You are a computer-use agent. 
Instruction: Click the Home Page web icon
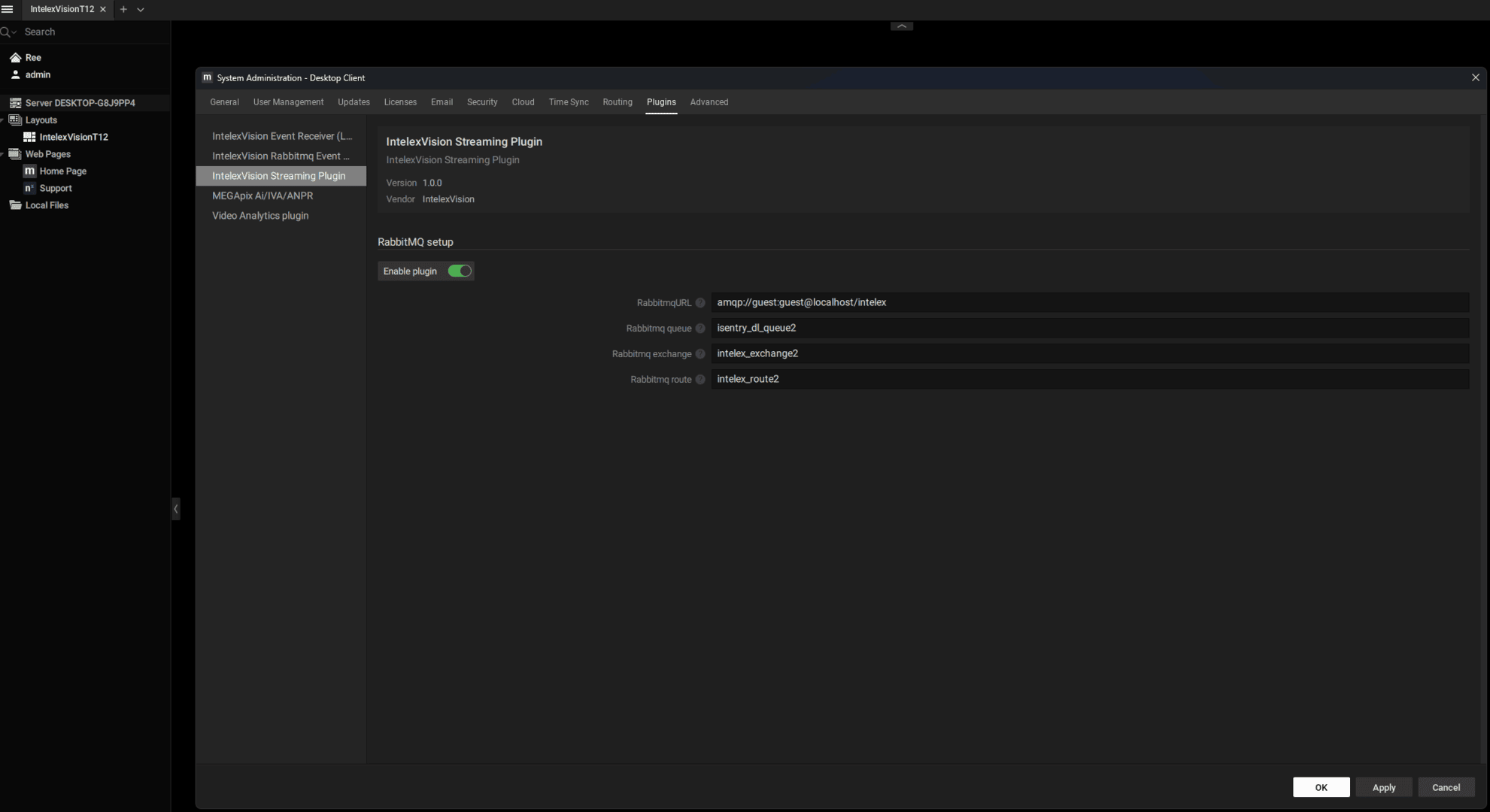point(29,171)
